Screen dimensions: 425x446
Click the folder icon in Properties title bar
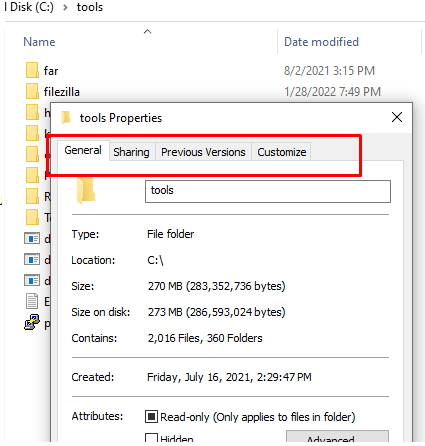click(66, 118)
